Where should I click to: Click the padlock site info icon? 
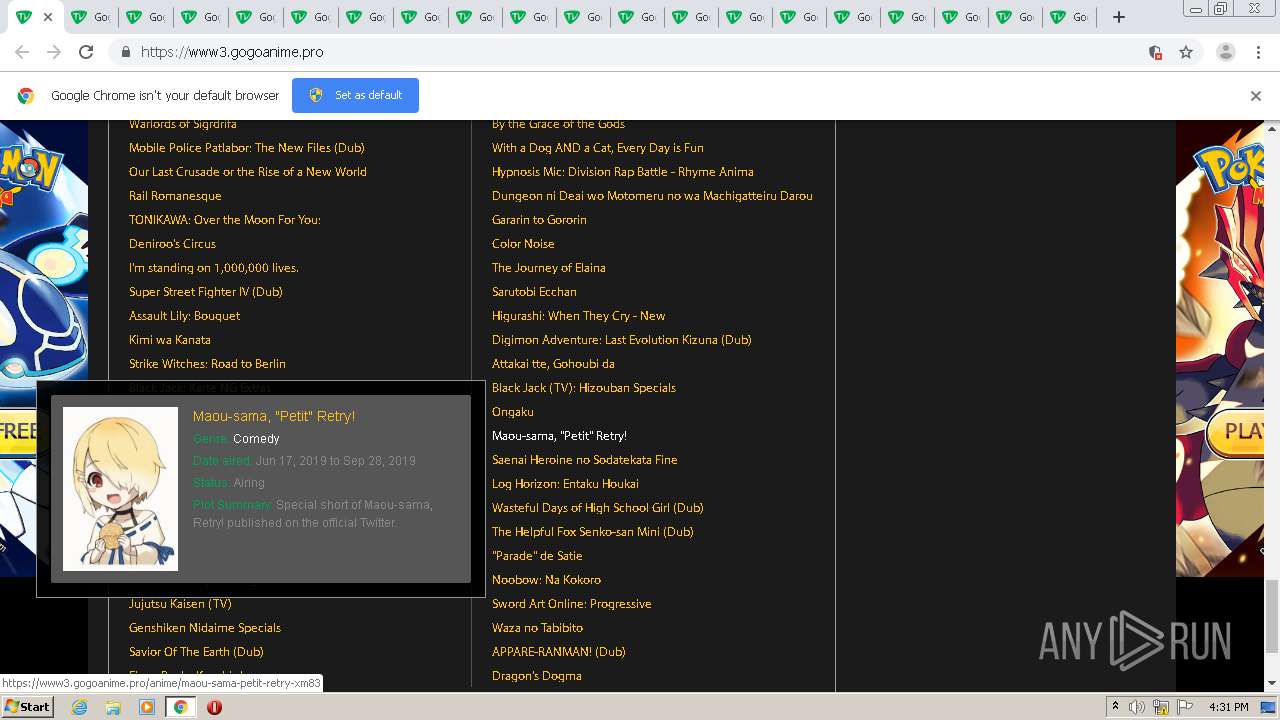[125, 52]
